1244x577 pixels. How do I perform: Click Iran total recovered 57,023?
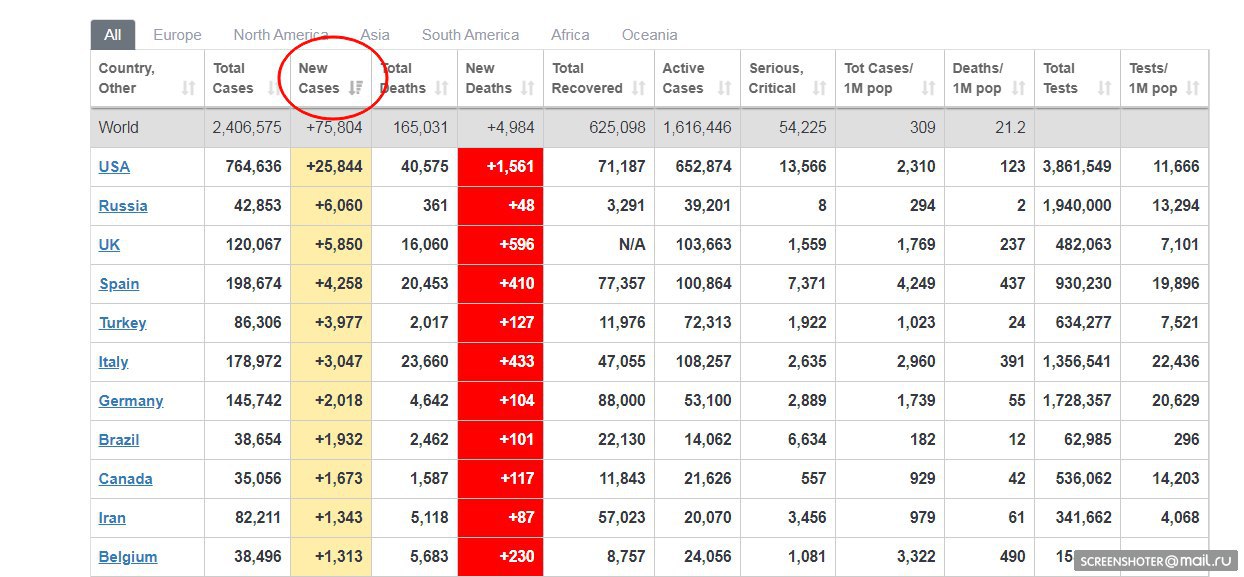click(620, 518)
